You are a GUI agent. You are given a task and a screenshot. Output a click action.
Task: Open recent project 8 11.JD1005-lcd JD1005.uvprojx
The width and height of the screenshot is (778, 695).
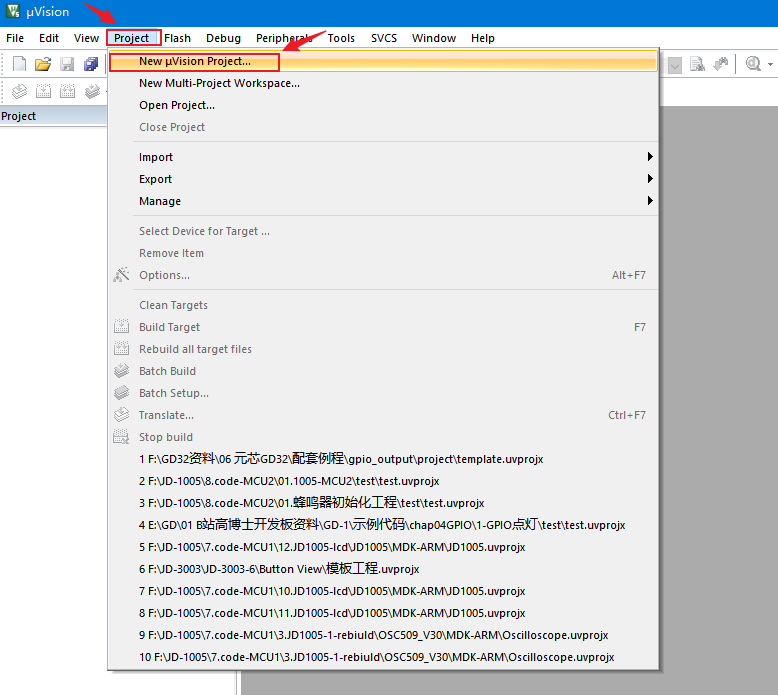[x=383, y=613]
